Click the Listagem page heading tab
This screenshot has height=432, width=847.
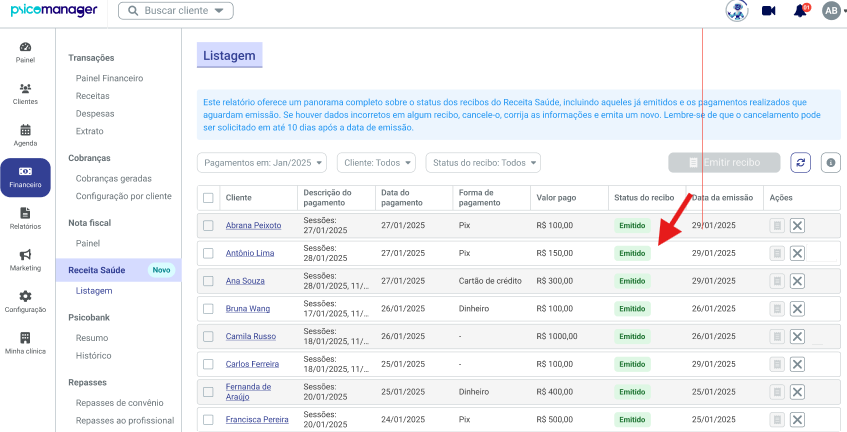(x=230, y=55)
